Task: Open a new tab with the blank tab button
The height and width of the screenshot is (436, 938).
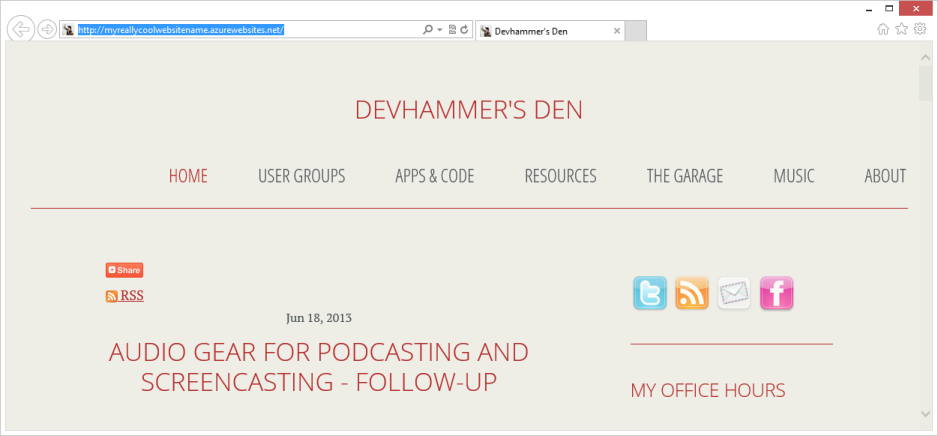Action: [x=635, y=31]
